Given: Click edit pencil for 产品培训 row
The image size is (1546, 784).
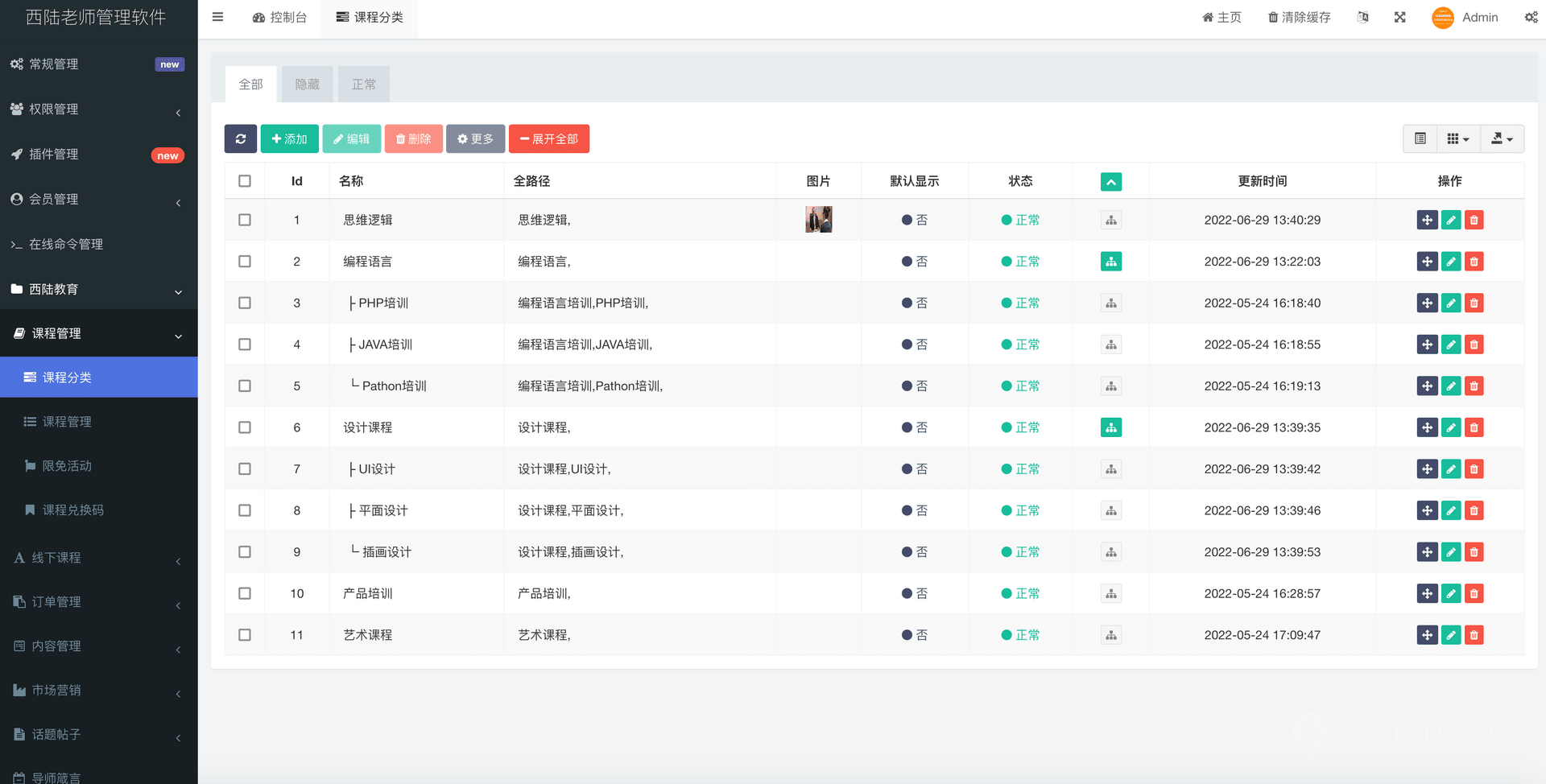Looking at the screenshot, I should [x=1451, y=593].
